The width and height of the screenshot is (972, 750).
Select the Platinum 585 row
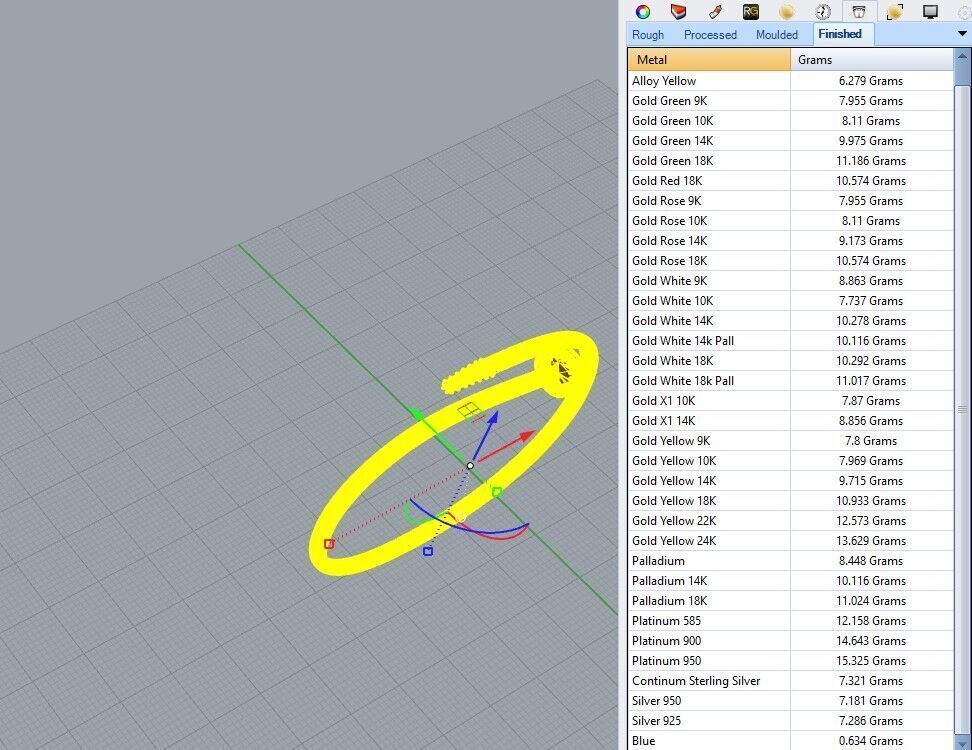(x=790, y=620)
